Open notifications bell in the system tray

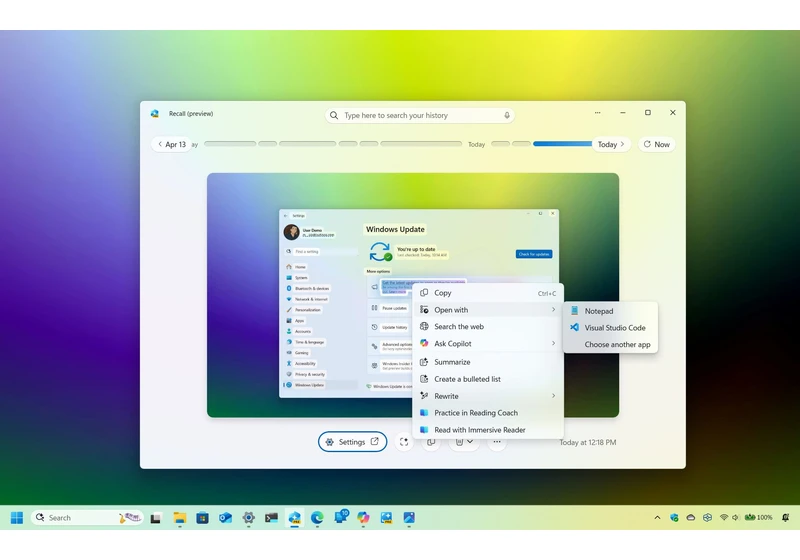point(786,517)
